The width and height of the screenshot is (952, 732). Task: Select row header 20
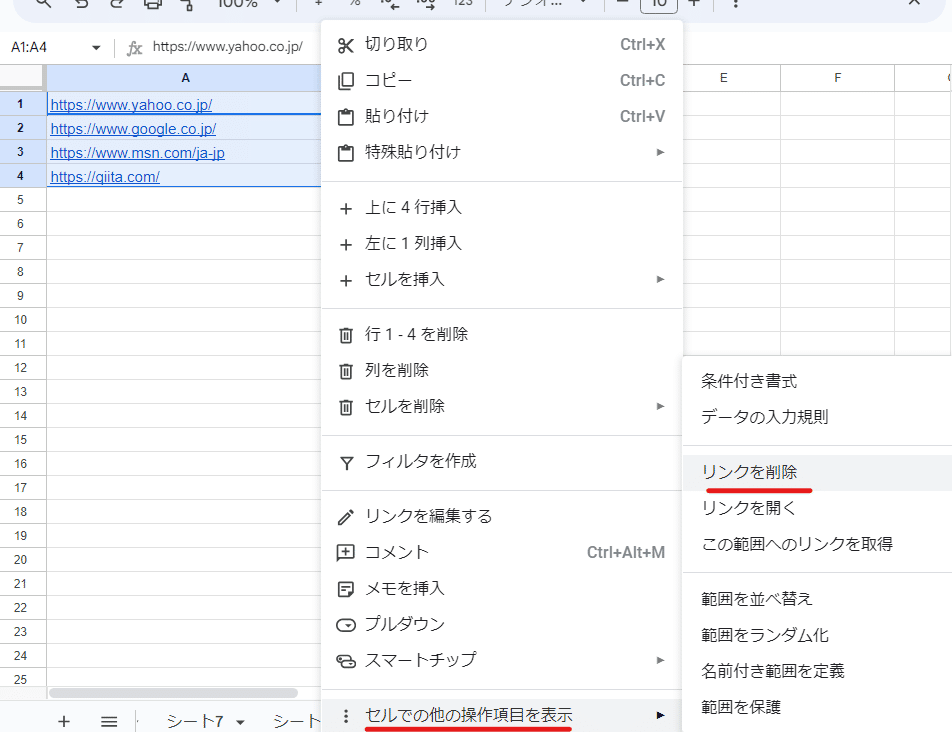pyautogui.click(x=21, y=560)
